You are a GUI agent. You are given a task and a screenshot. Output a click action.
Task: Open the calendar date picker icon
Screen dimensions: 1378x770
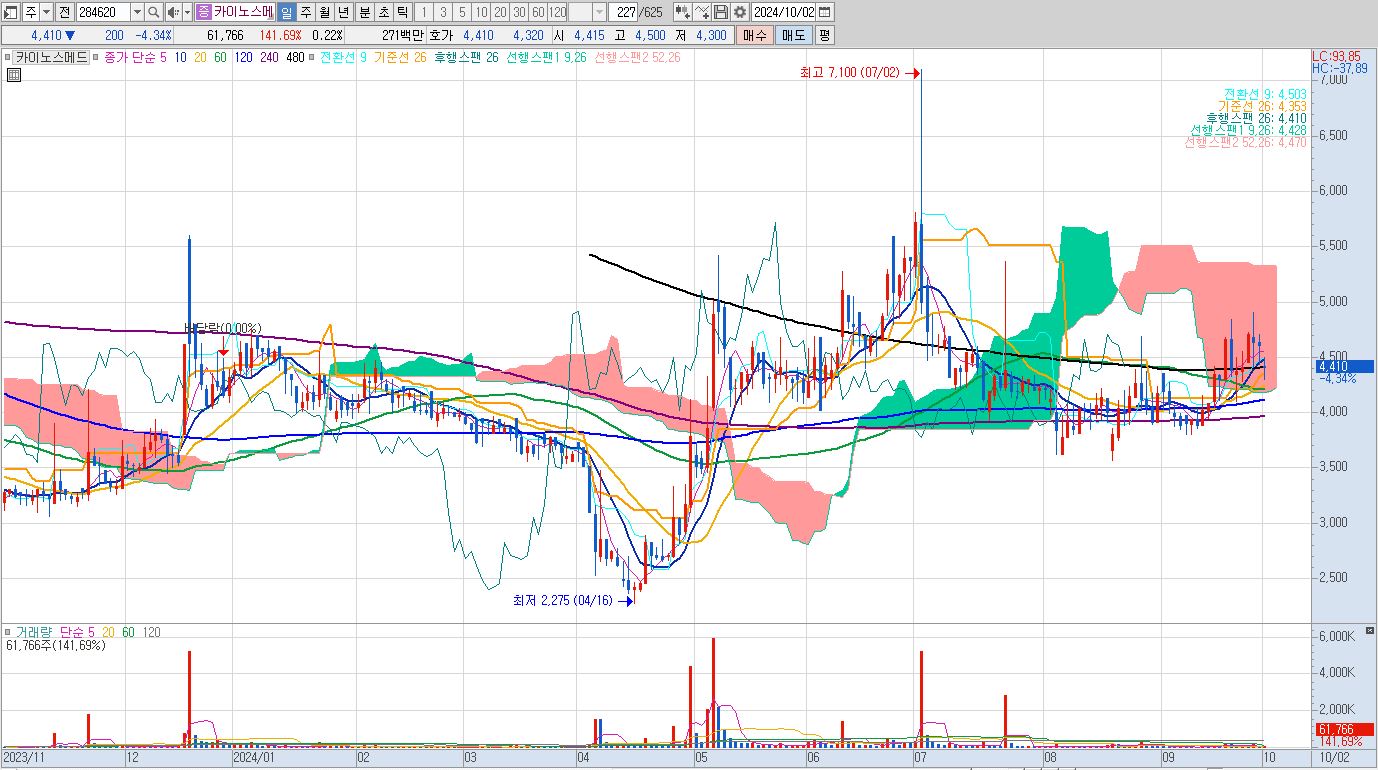[x=825, y=12]
